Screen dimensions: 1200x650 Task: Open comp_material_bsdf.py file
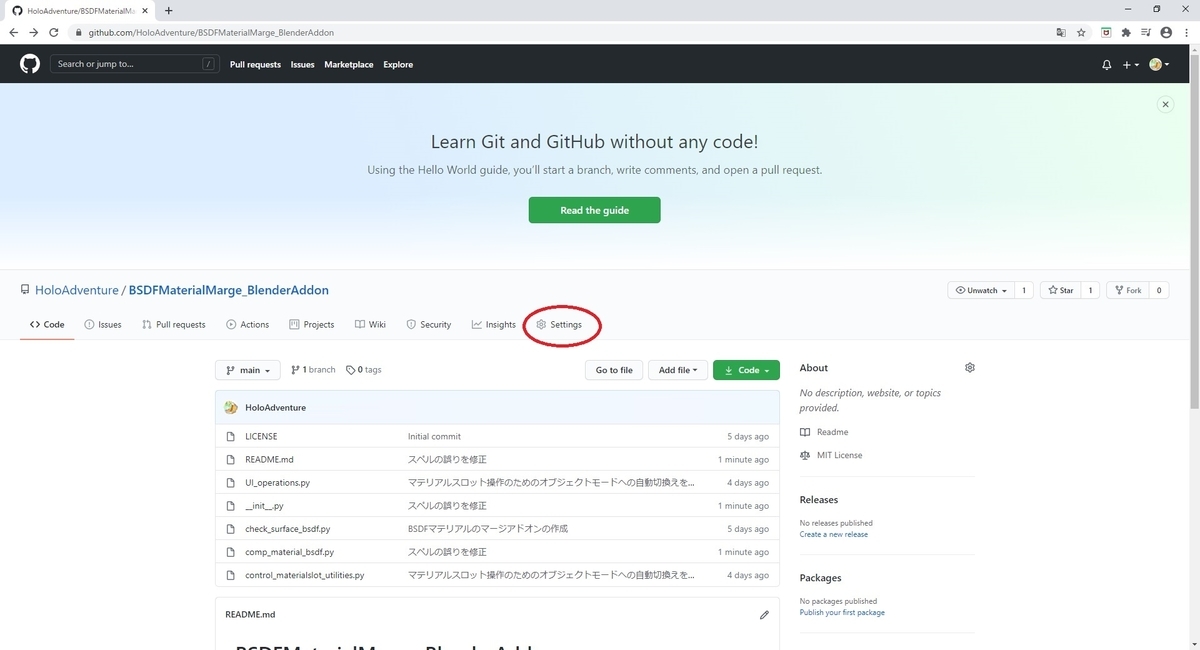click(x=289, y=552)
